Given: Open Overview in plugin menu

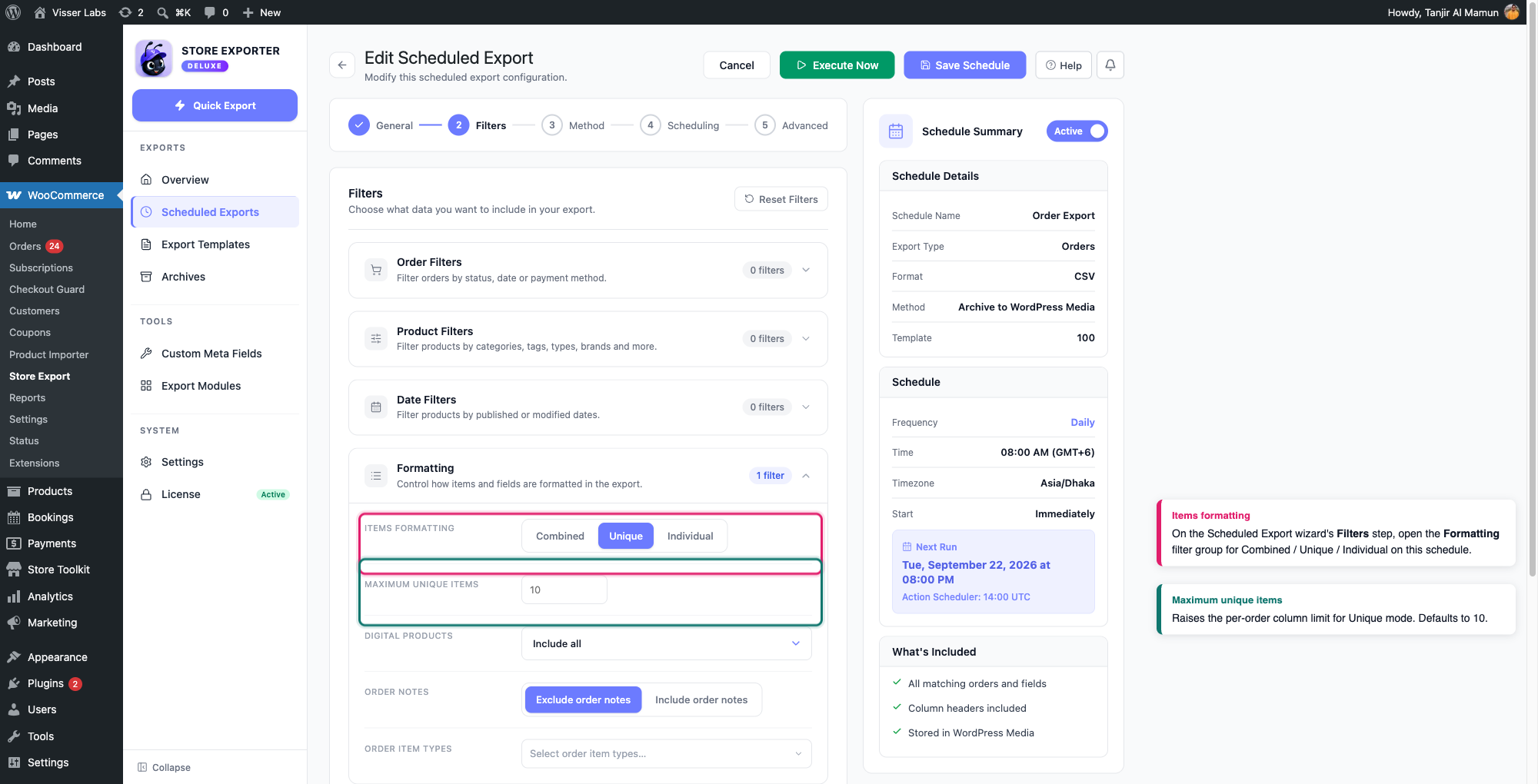Looking at the screenshot, I should pos(215,180).
